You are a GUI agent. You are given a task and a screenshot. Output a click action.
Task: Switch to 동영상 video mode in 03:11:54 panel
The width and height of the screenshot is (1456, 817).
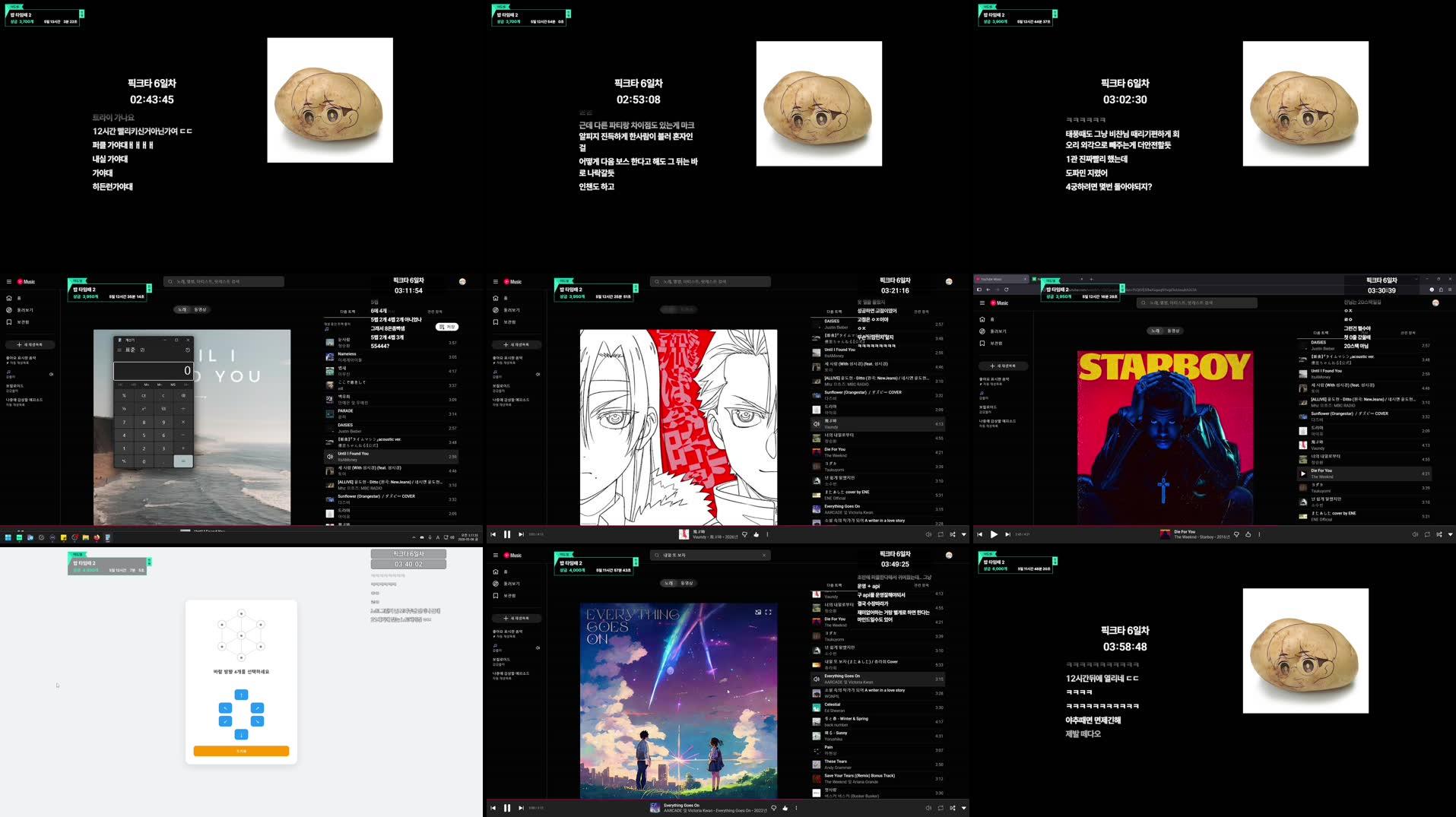pyautogui.click(x=201, y=309)
